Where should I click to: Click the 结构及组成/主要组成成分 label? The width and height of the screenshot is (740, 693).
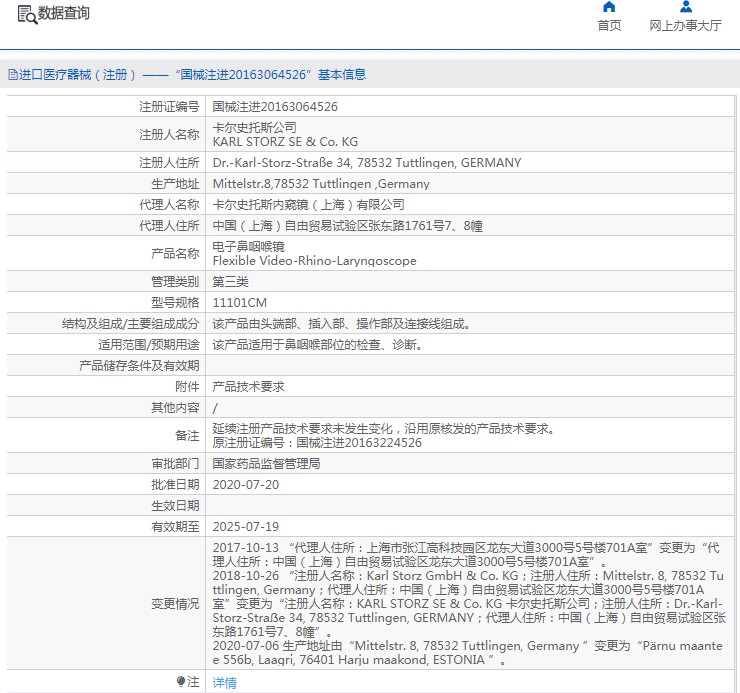(130, 324)
